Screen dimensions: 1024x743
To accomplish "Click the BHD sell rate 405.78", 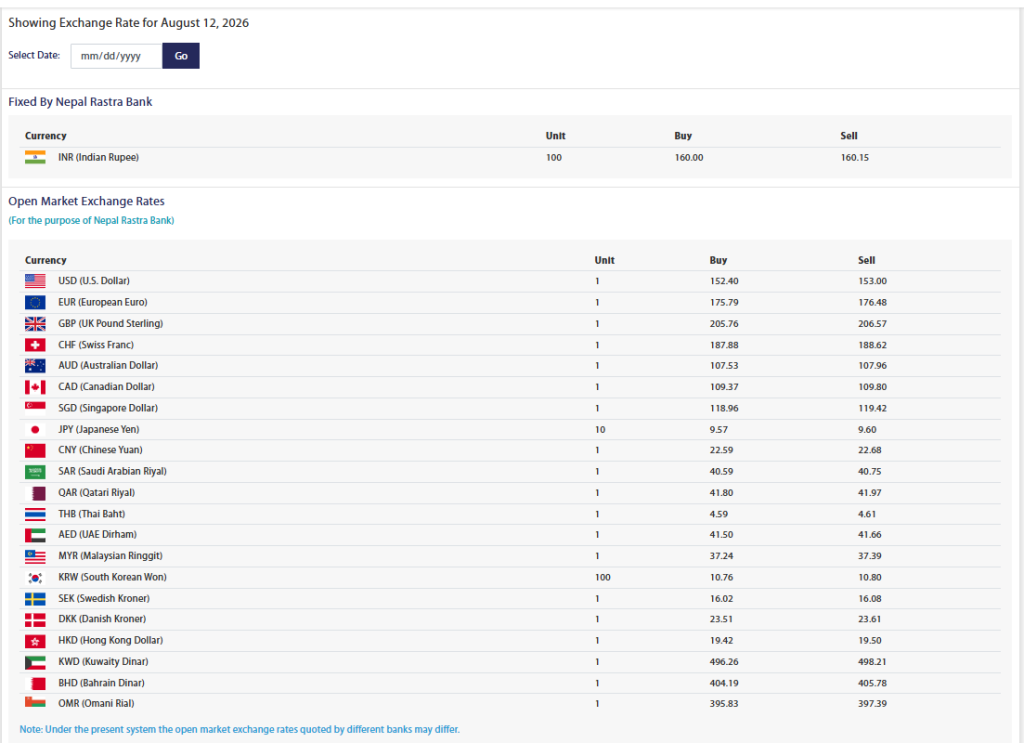I will pyautogui.click(x=872, y=684).
